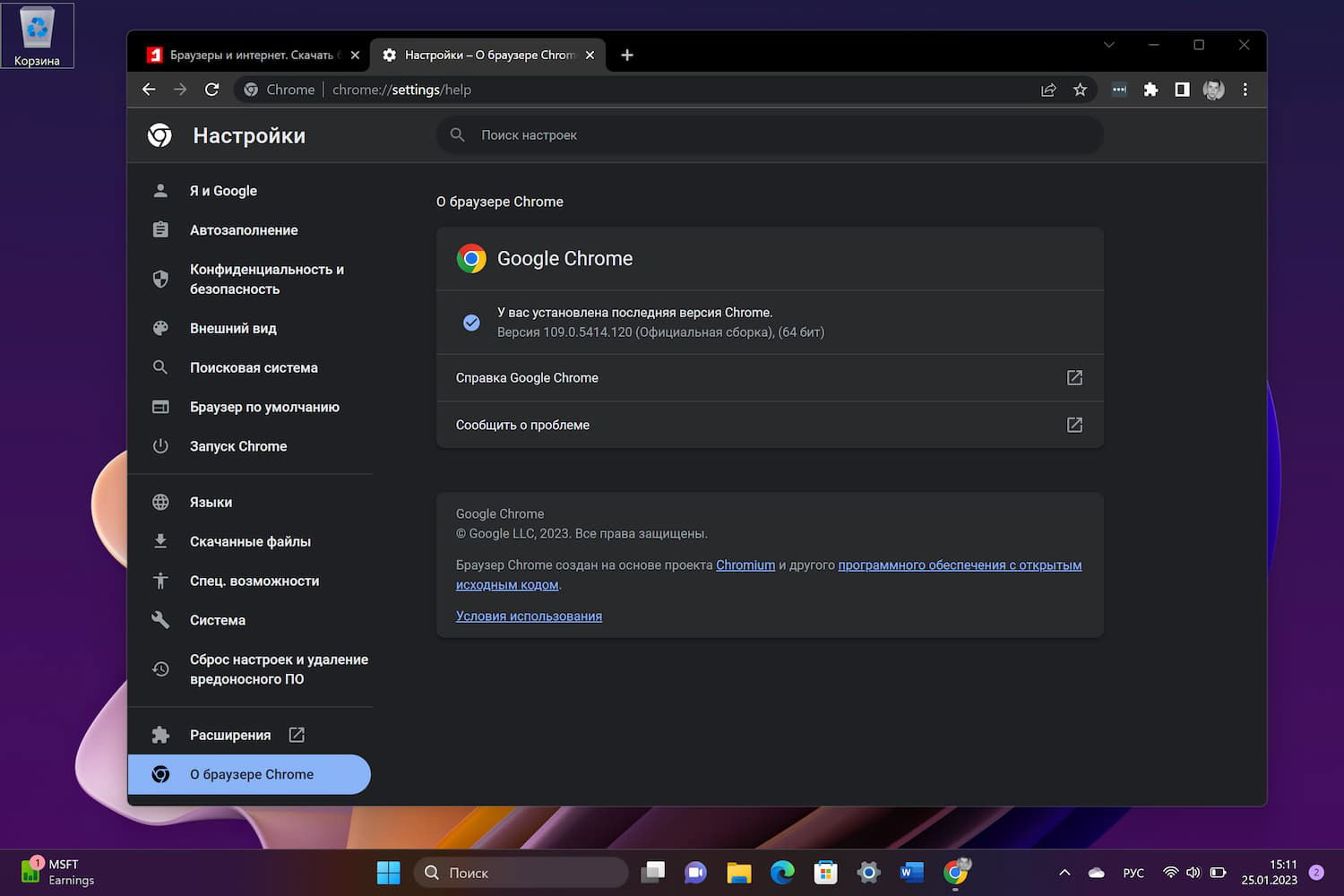Open File Explorer from the taskbar
The width and height of the screenshot is (1344, 896).
(x=739, y=873)
